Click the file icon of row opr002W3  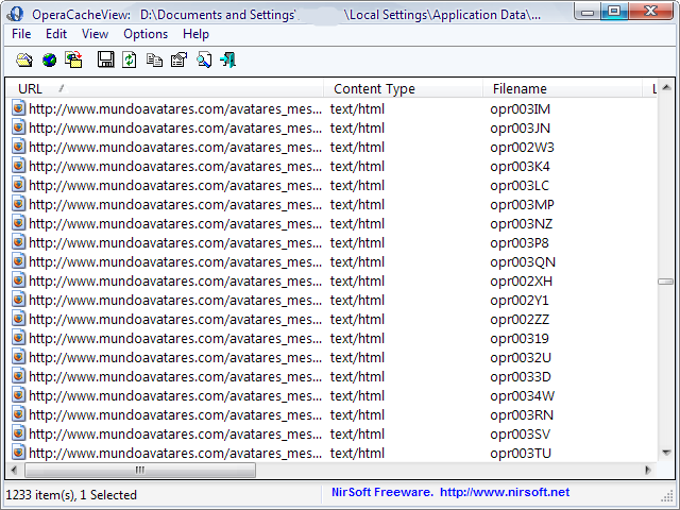pos(18,147)
